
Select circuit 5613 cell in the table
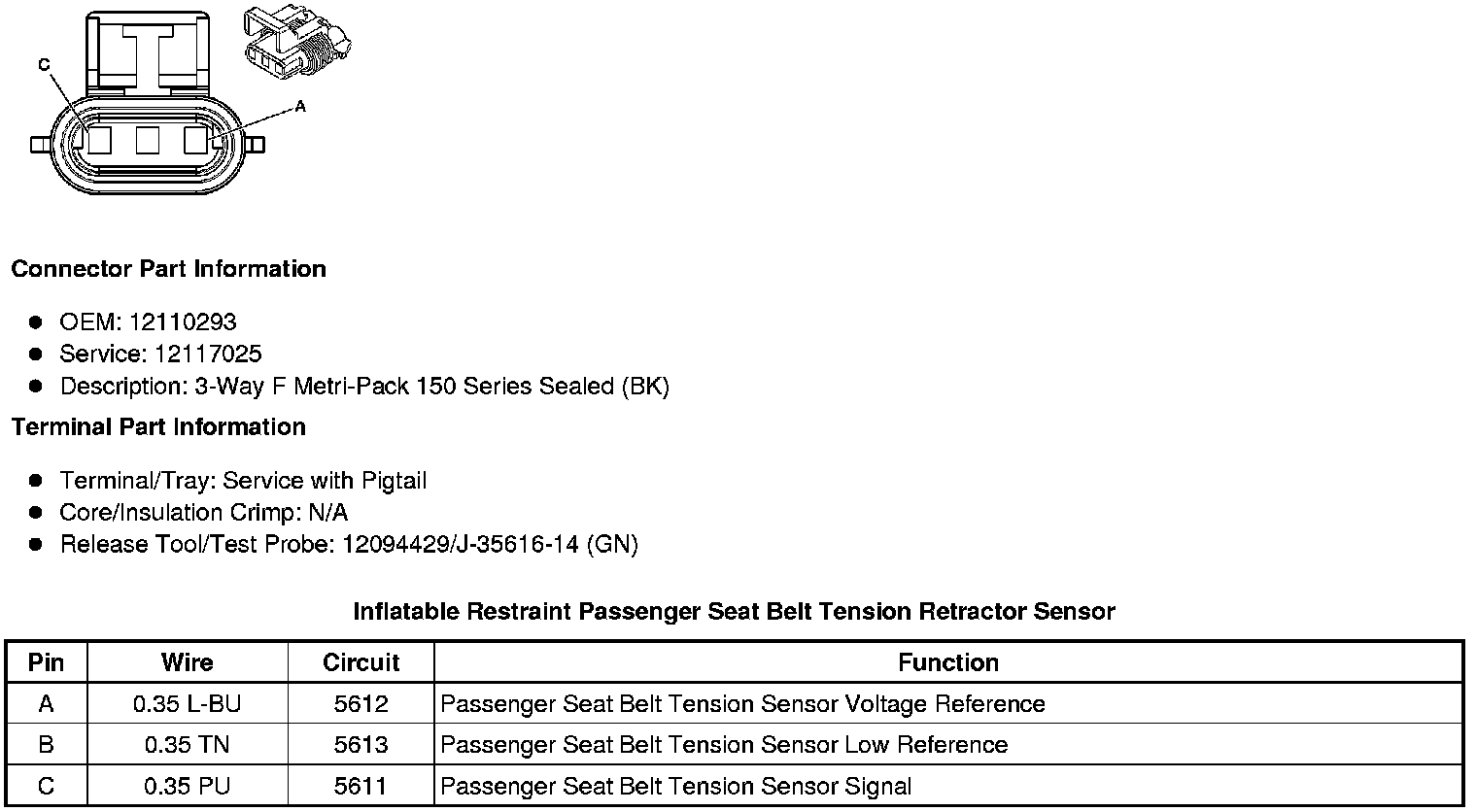(x=361, y=745)
